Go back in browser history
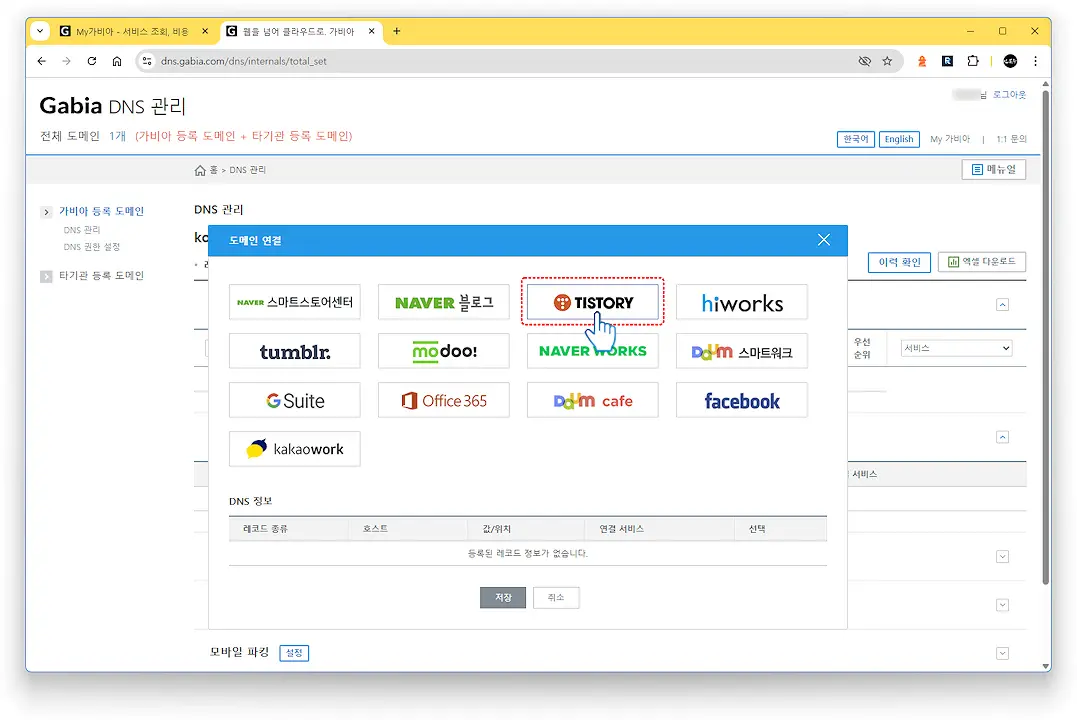The image size is (1077, 720). click(x=42, y=61)
